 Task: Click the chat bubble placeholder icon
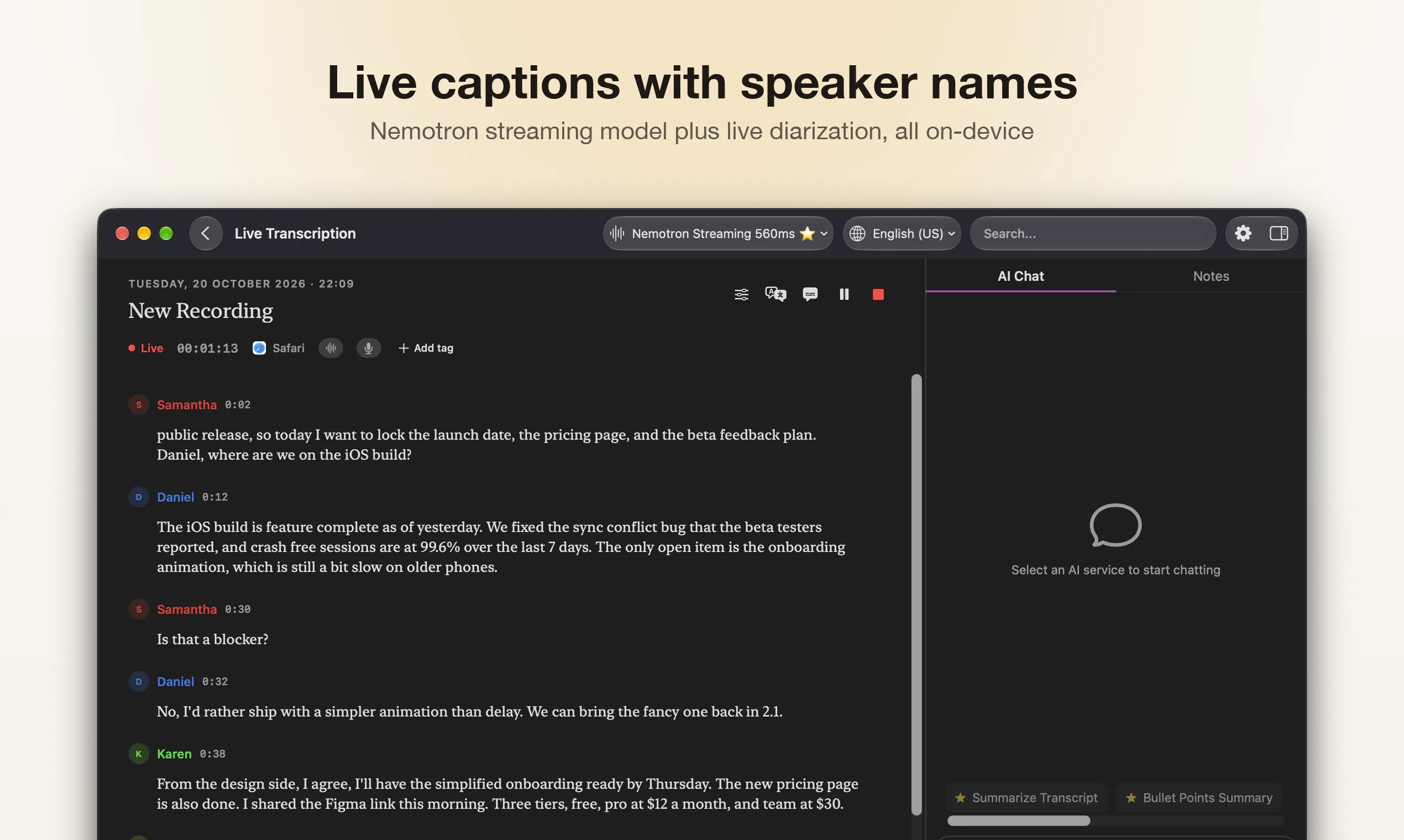[x=1115, y=526]
